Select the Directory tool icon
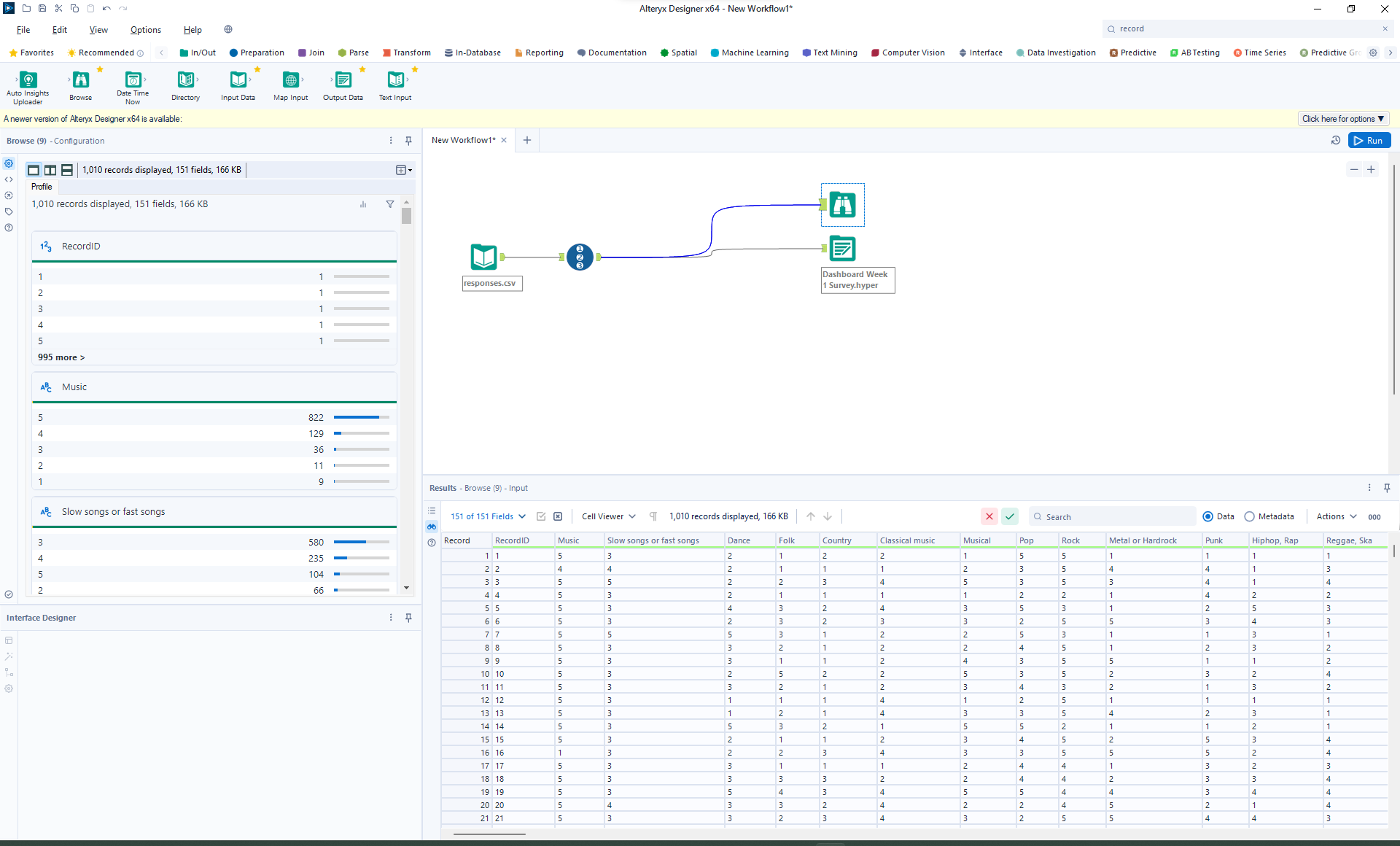Viewport: 1400px width, 846px height. pos(185,80)
